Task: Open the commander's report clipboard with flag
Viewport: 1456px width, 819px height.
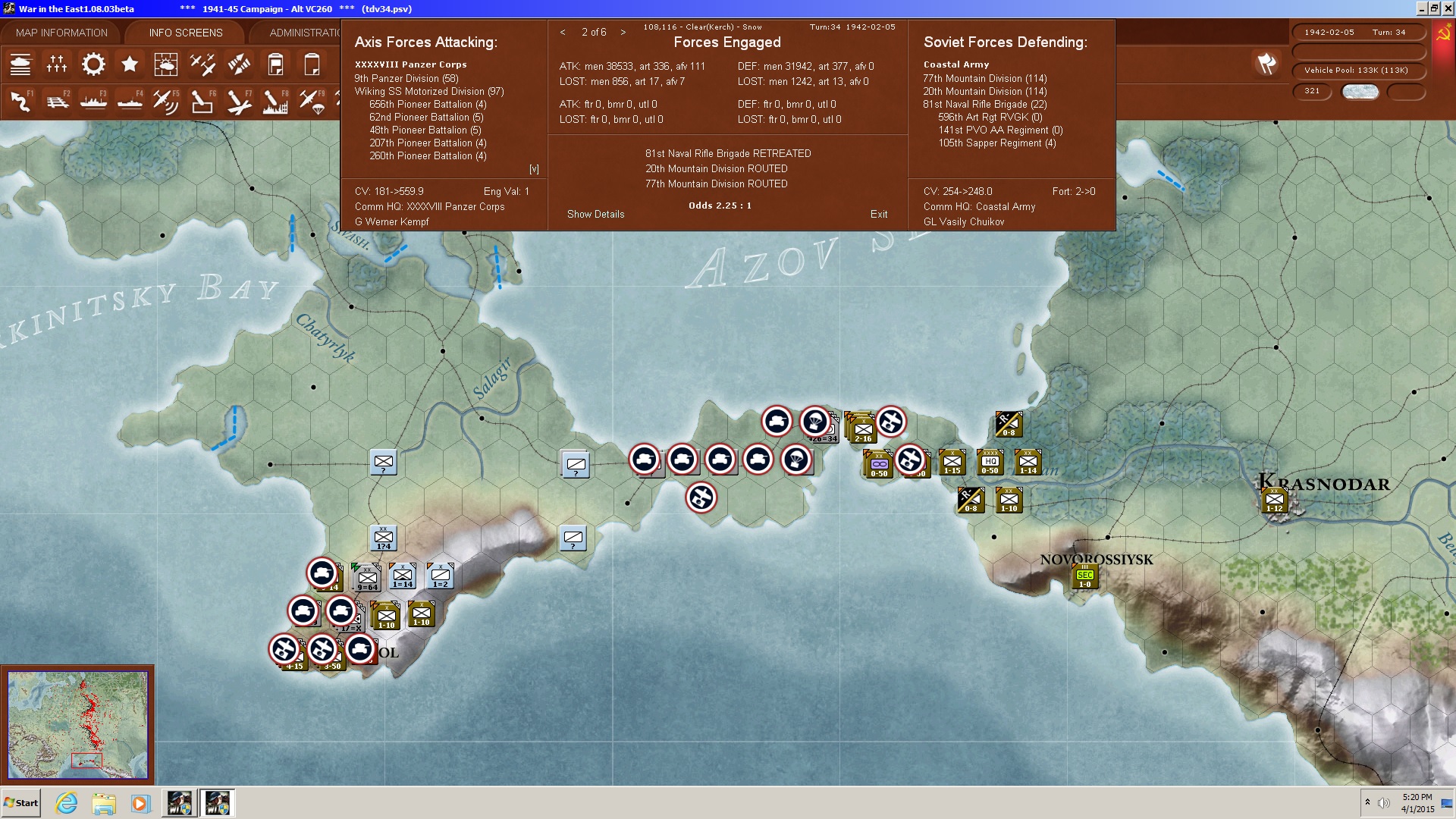Action: point(275,64)
